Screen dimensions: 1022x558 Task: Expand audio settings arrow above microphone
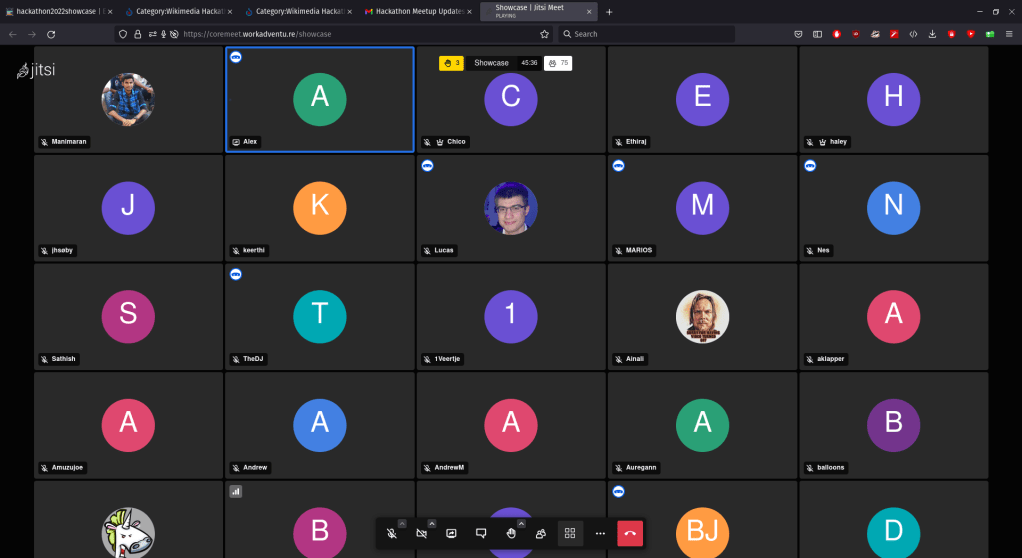coord(402,523)
